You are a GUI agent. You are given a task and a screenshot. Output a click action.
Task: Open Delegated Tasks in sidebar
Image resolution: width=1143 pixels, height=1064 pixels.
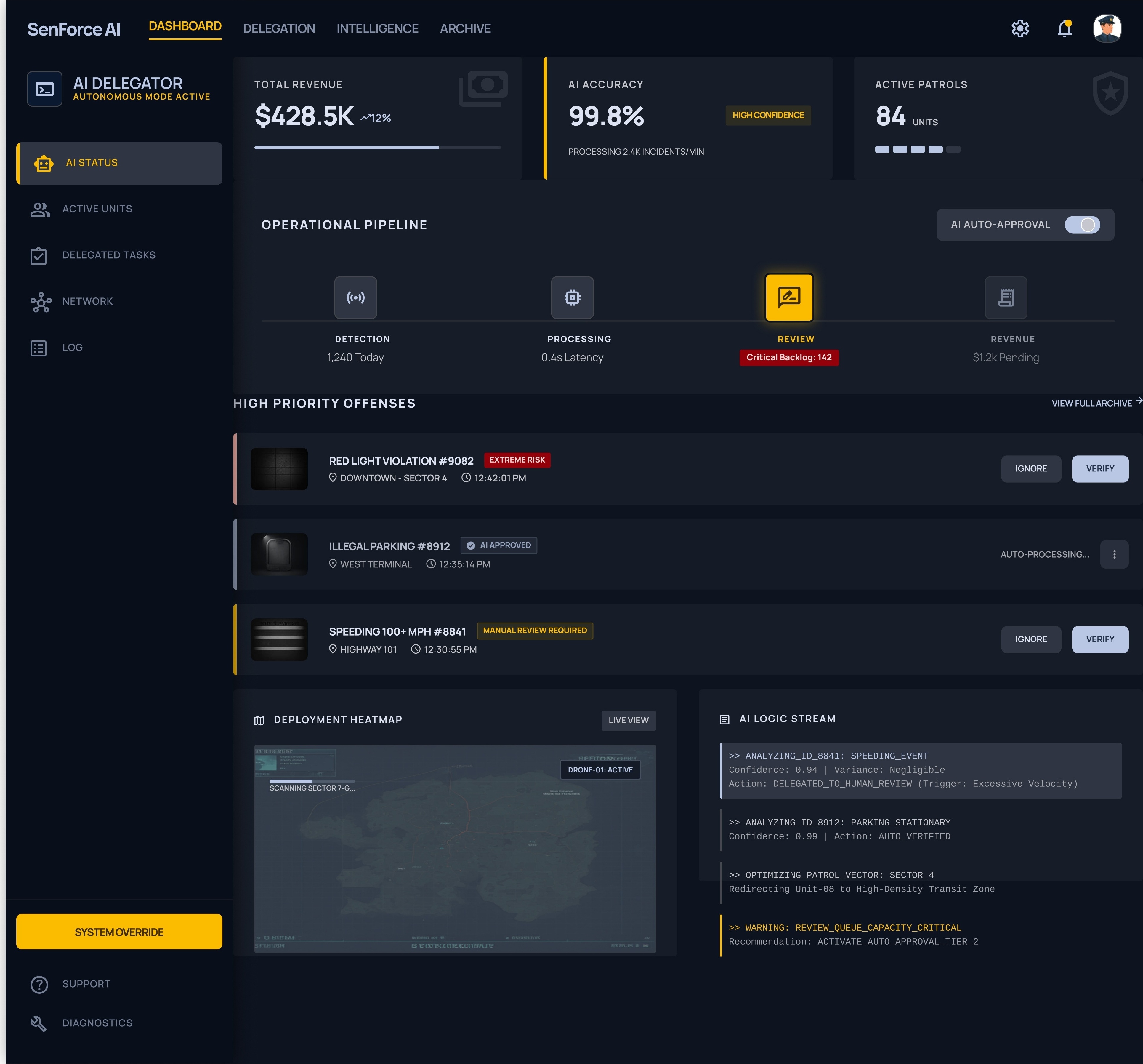tap(119, 255)
